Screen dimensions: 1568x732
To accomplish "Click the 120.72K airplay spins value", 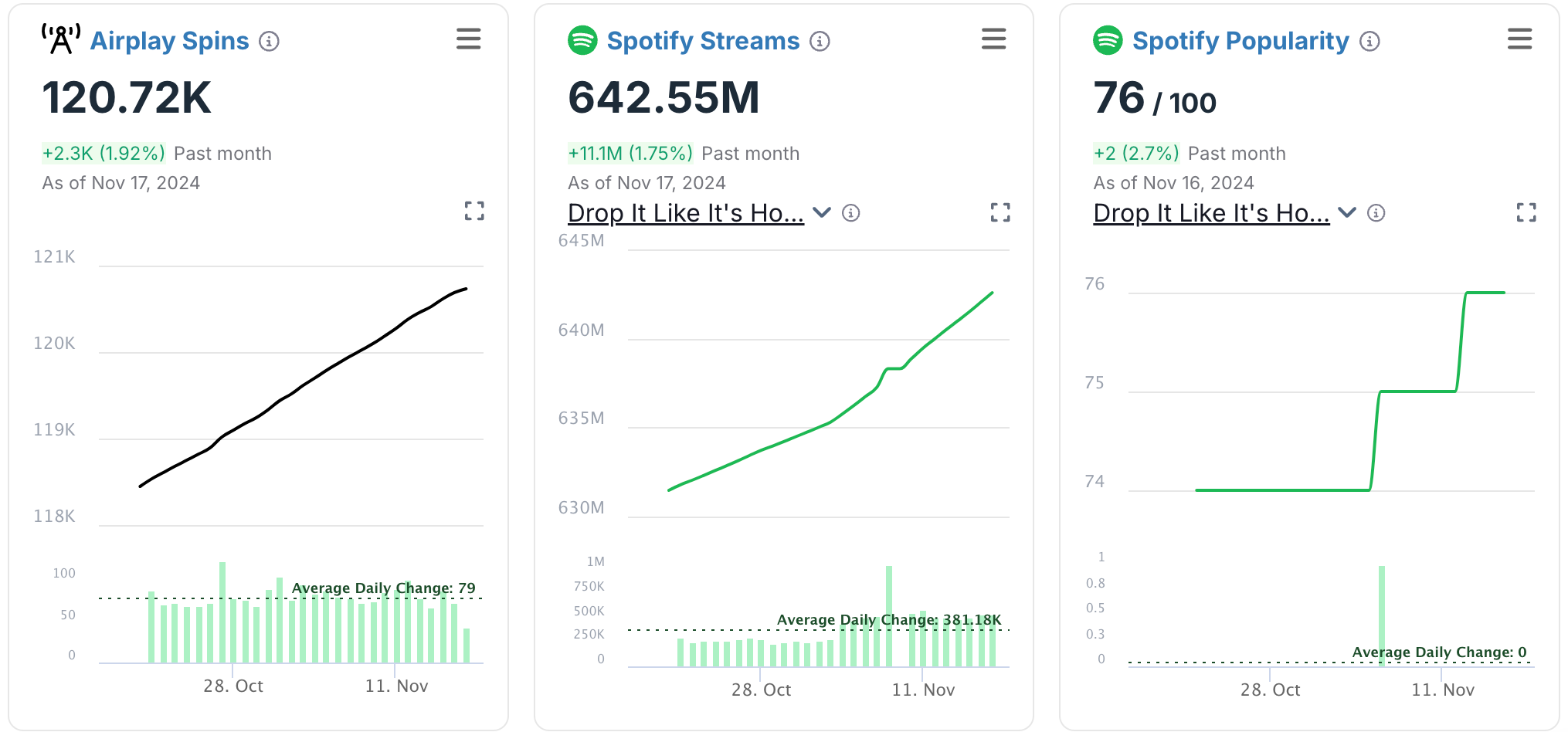I will [127, 98].
